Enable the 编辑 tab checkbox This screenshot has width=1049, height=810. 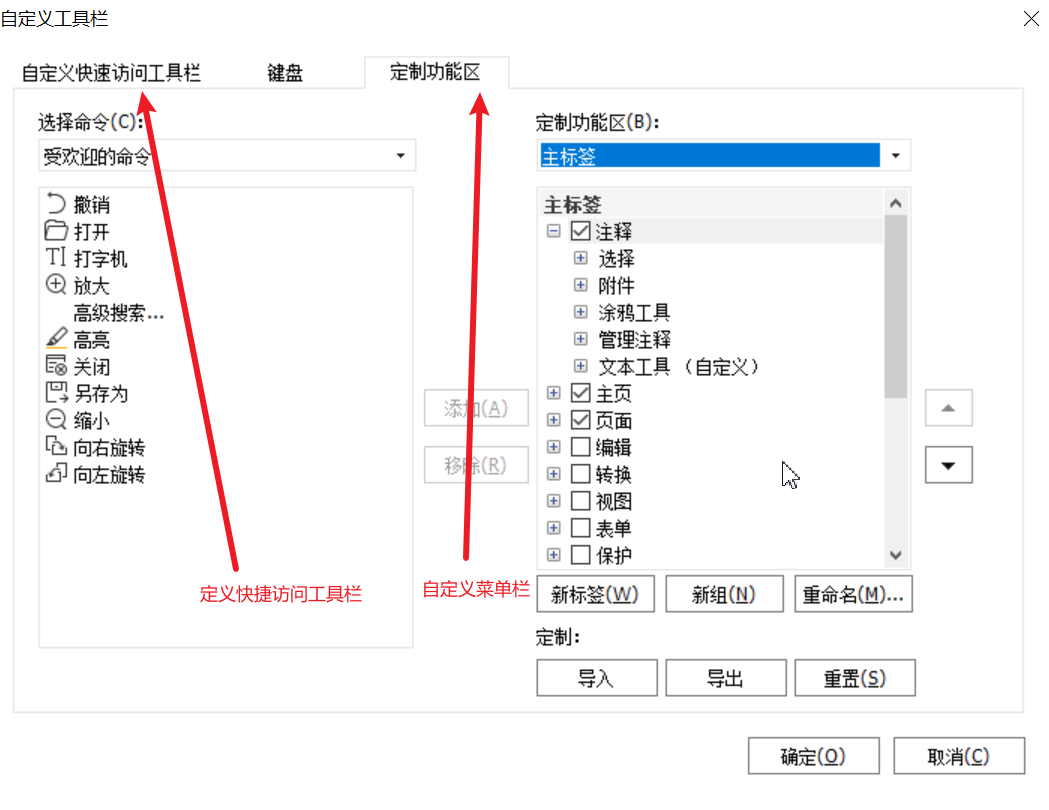coord(580,447)
